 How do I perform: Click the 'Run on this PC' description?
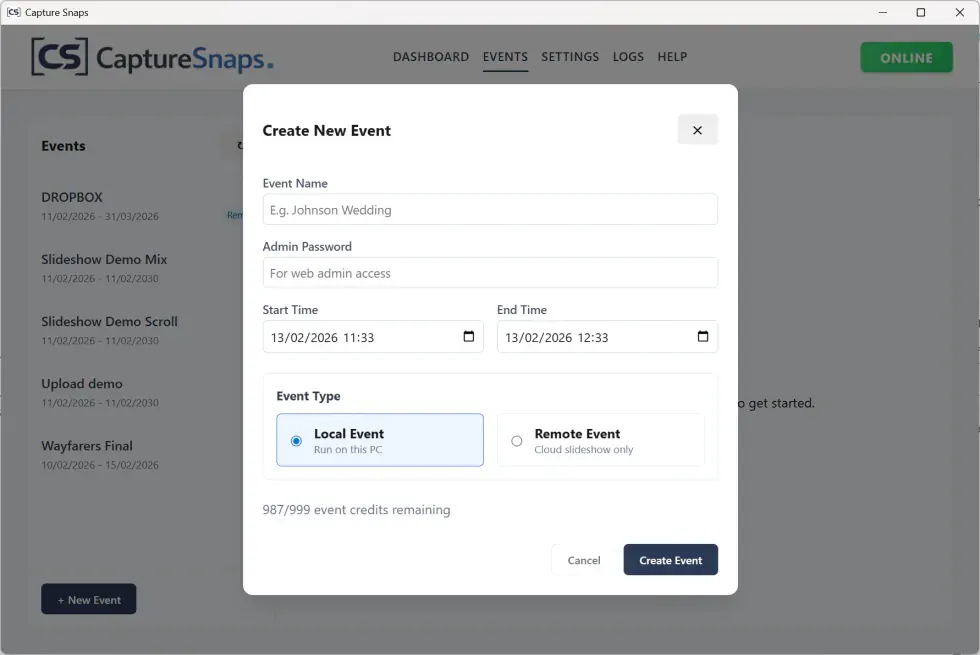click(348, 449)
